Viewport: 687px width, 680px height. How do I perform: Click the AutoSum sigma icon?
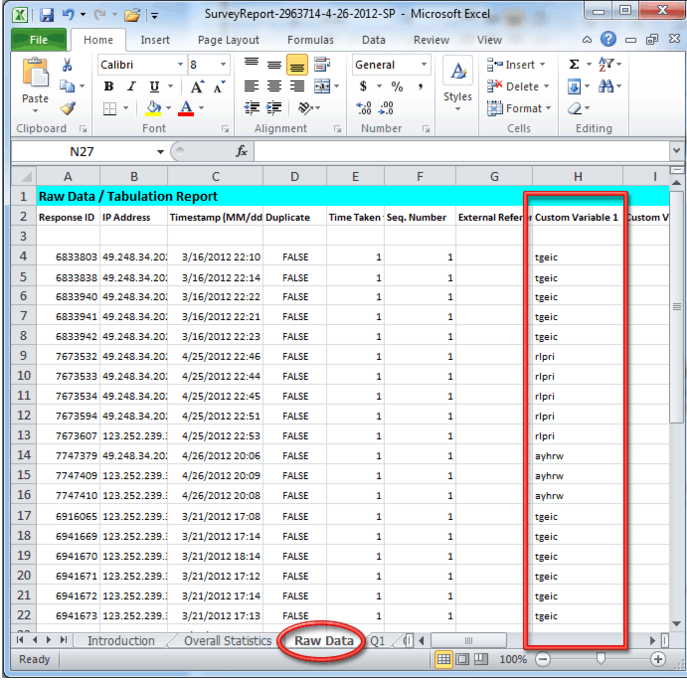pyautogui.click(x=574, y=64)
